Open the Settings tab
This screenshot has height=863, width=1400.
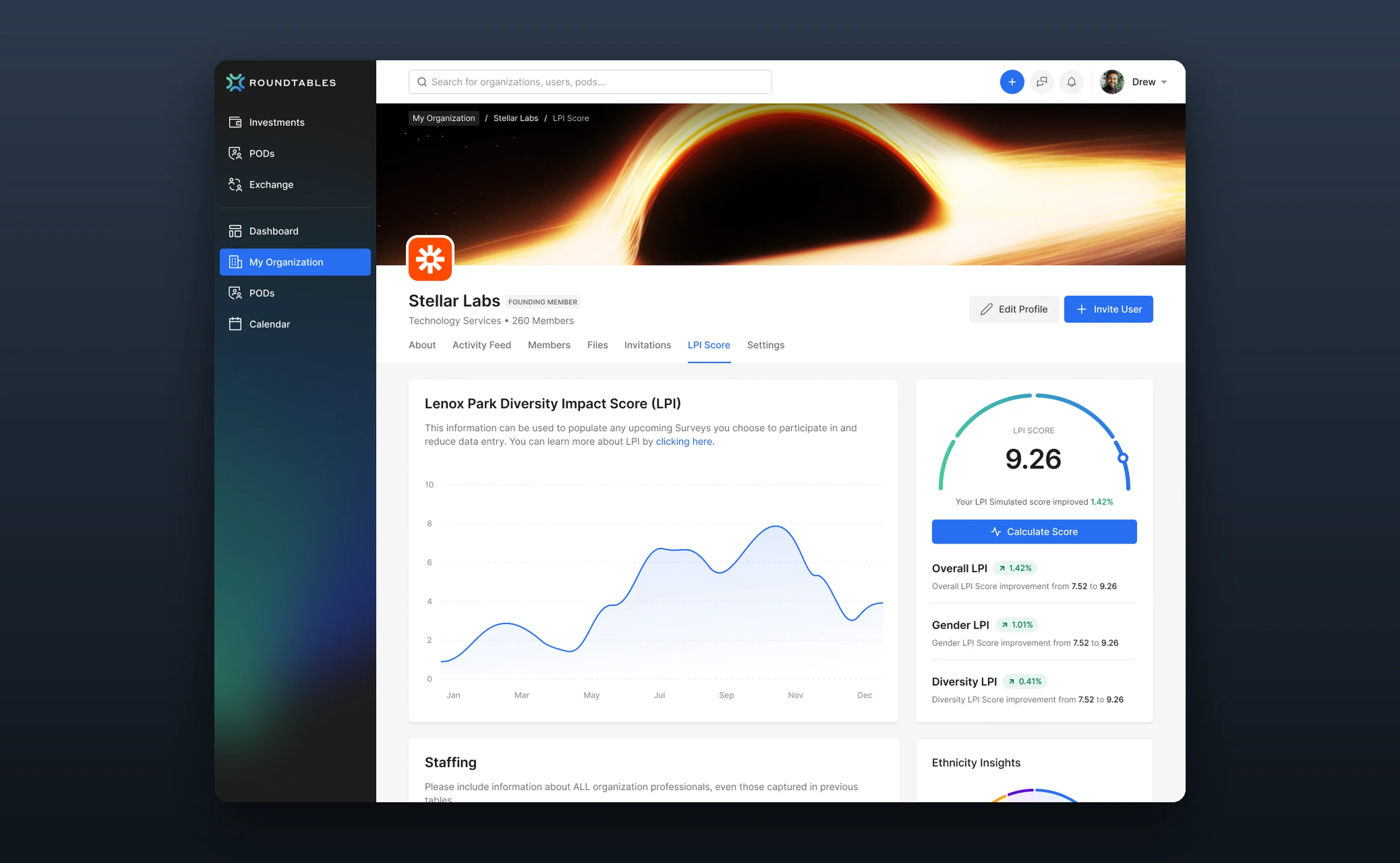pos(766,345)
